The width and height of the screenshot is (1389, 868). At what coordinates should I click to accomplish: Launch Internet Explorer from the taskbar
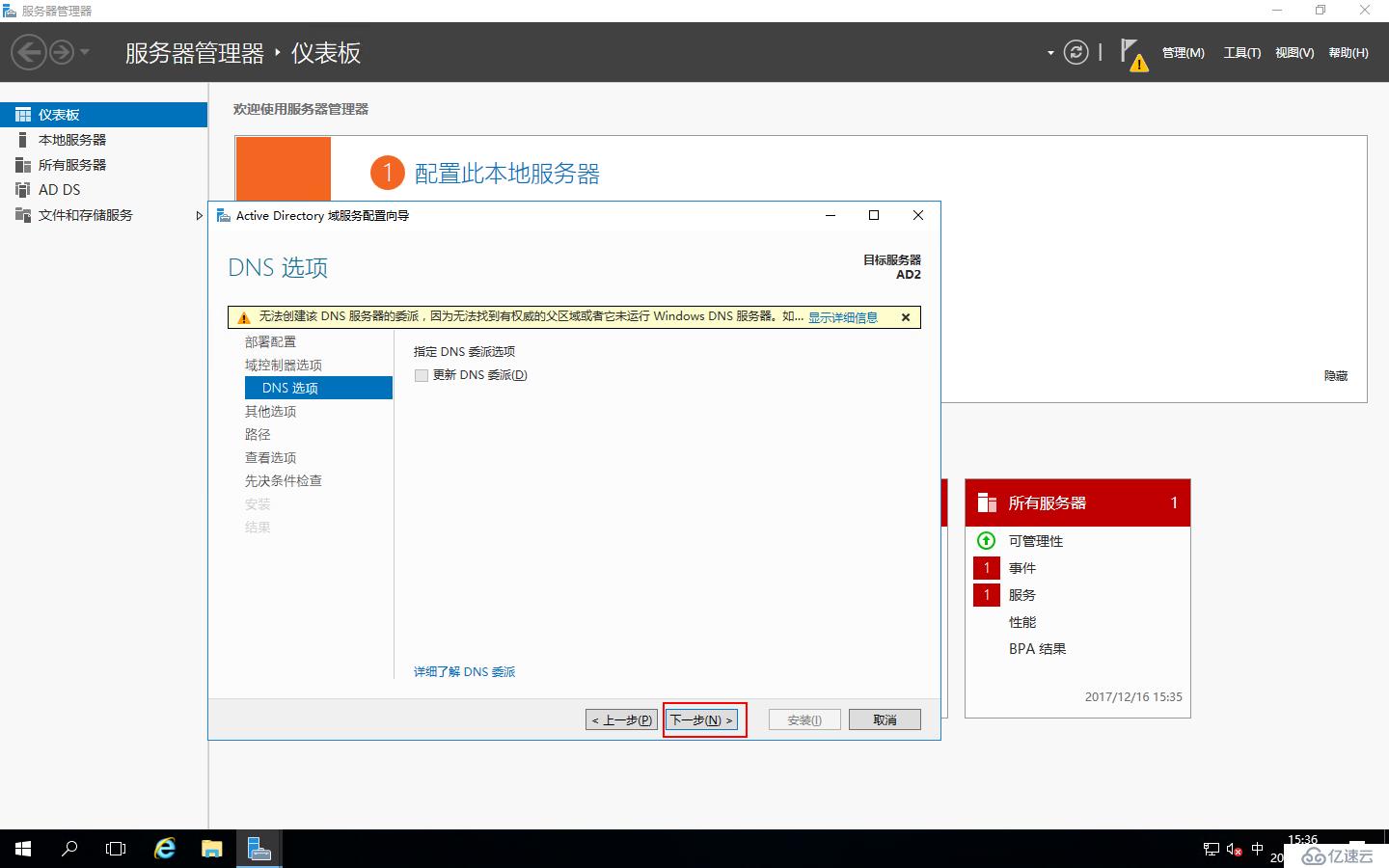click(x=165, y=849)
